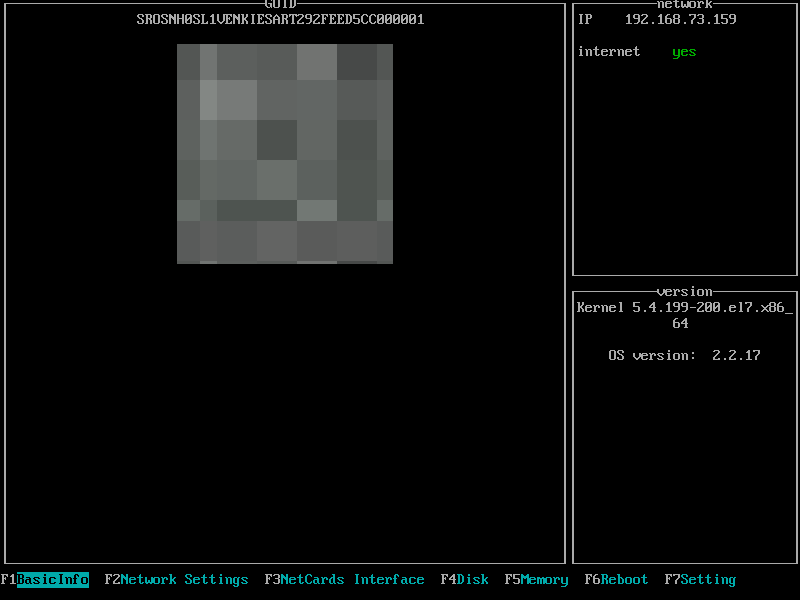Click the version panel title
Image resolution: width=800 pixels, height=600 pixels.
click(684, 292)
